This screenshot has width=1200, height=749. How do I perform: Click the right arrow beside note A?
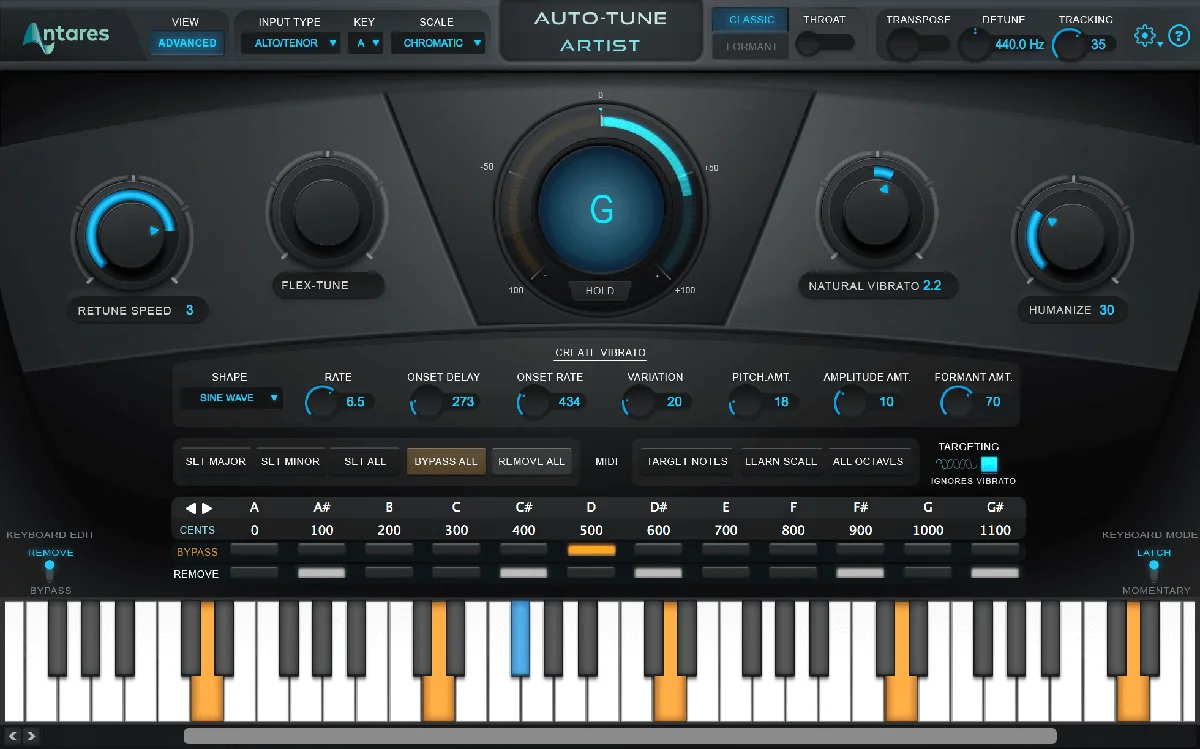[x=207, y=508]
